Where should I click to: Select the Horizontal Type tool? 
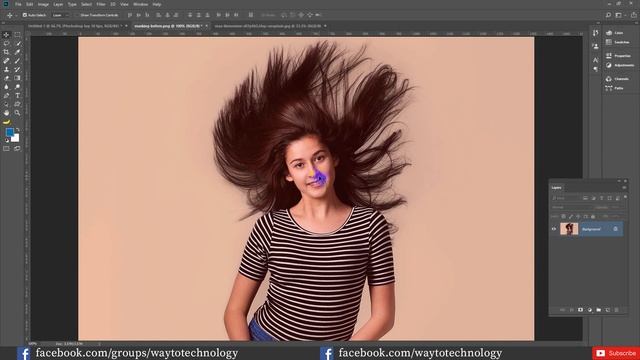(x=17, y=96)
